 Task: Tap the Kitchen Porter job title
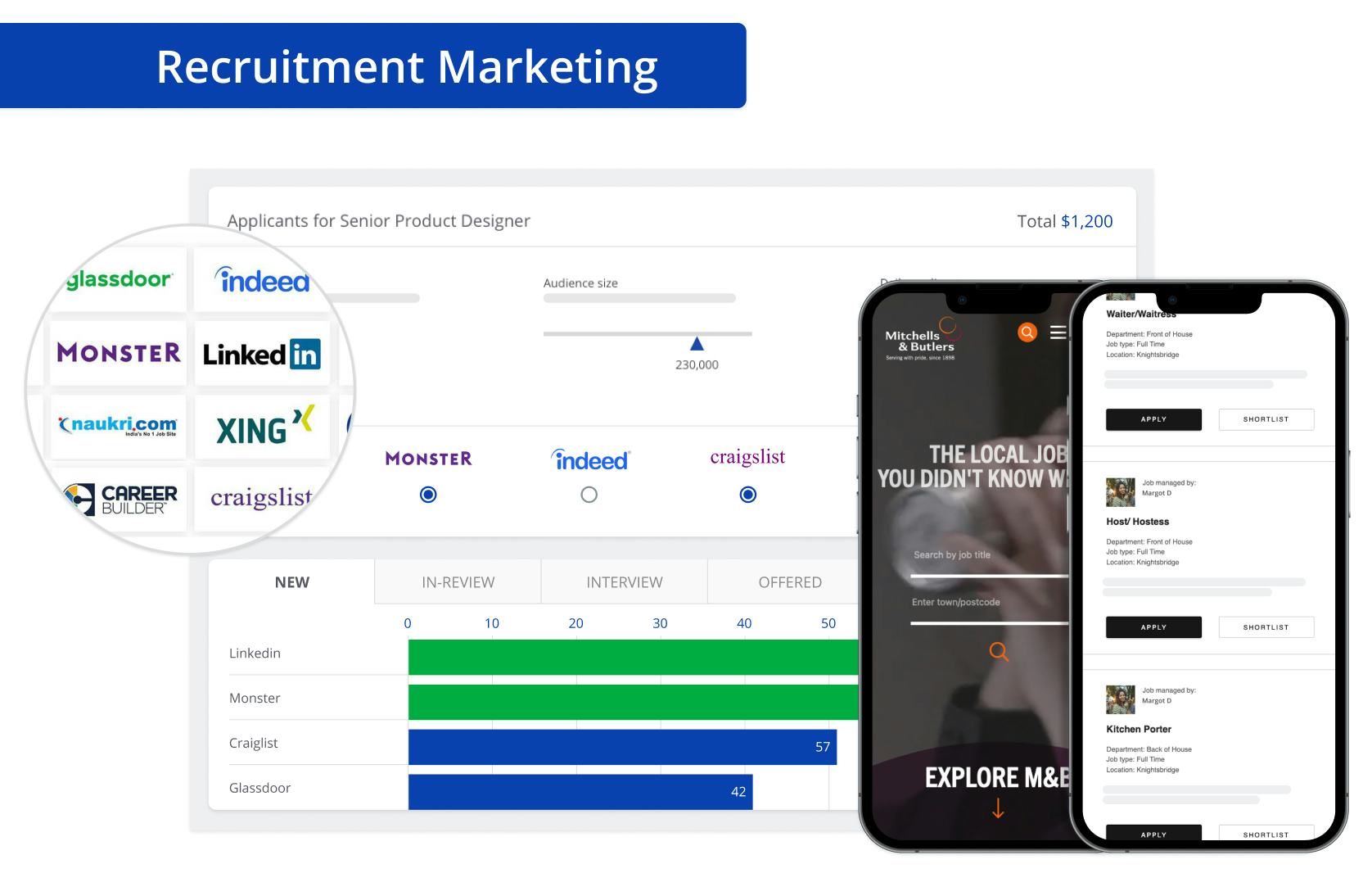click(1139, 729)
